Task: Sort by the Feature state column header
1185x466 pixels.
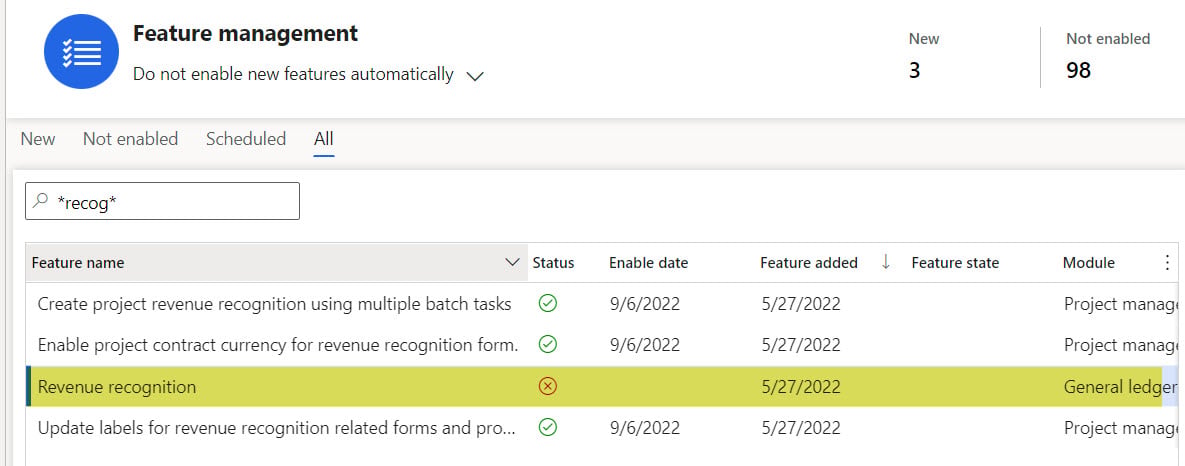Action: pyautogui.click(x=955, y=263)
